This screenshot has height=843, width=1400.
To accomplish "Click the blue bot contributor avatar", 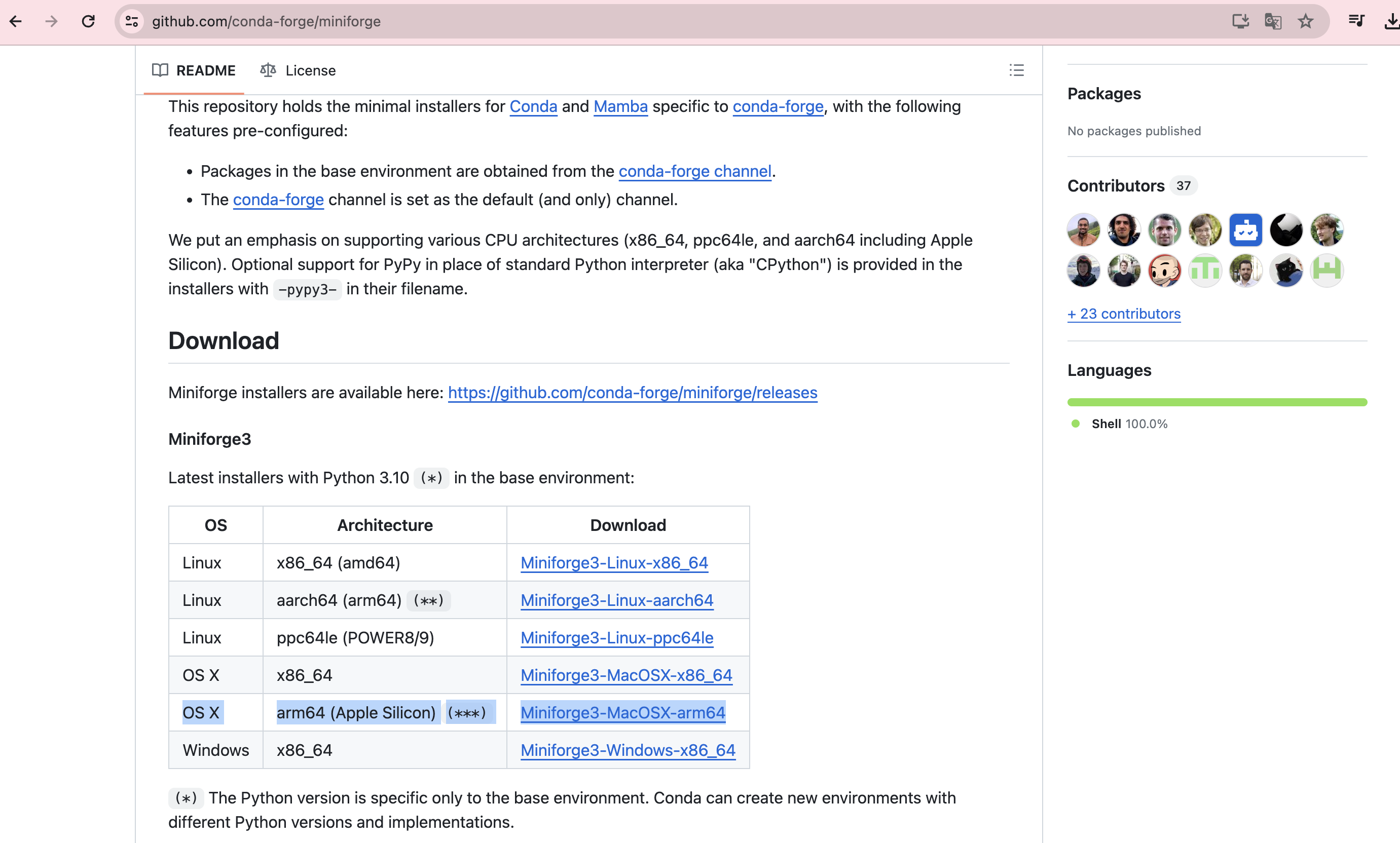I will click(1245, 230).
